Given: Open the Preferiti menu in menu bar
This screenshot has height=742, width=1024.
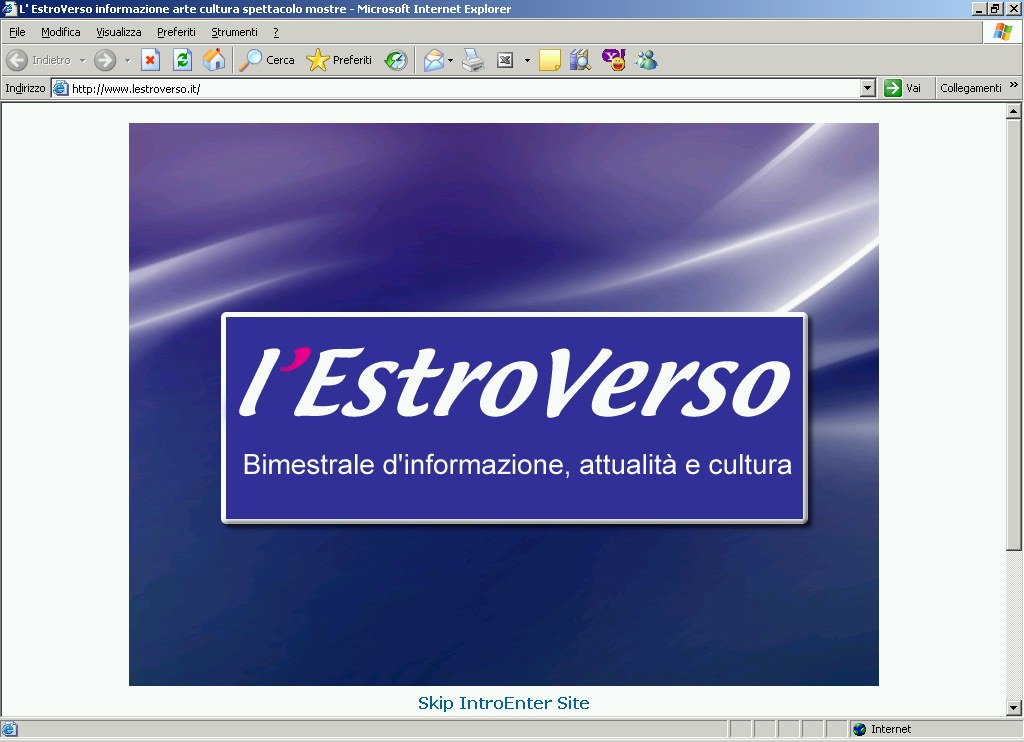Looking at the screenshot, I should (x=176, y=32).
